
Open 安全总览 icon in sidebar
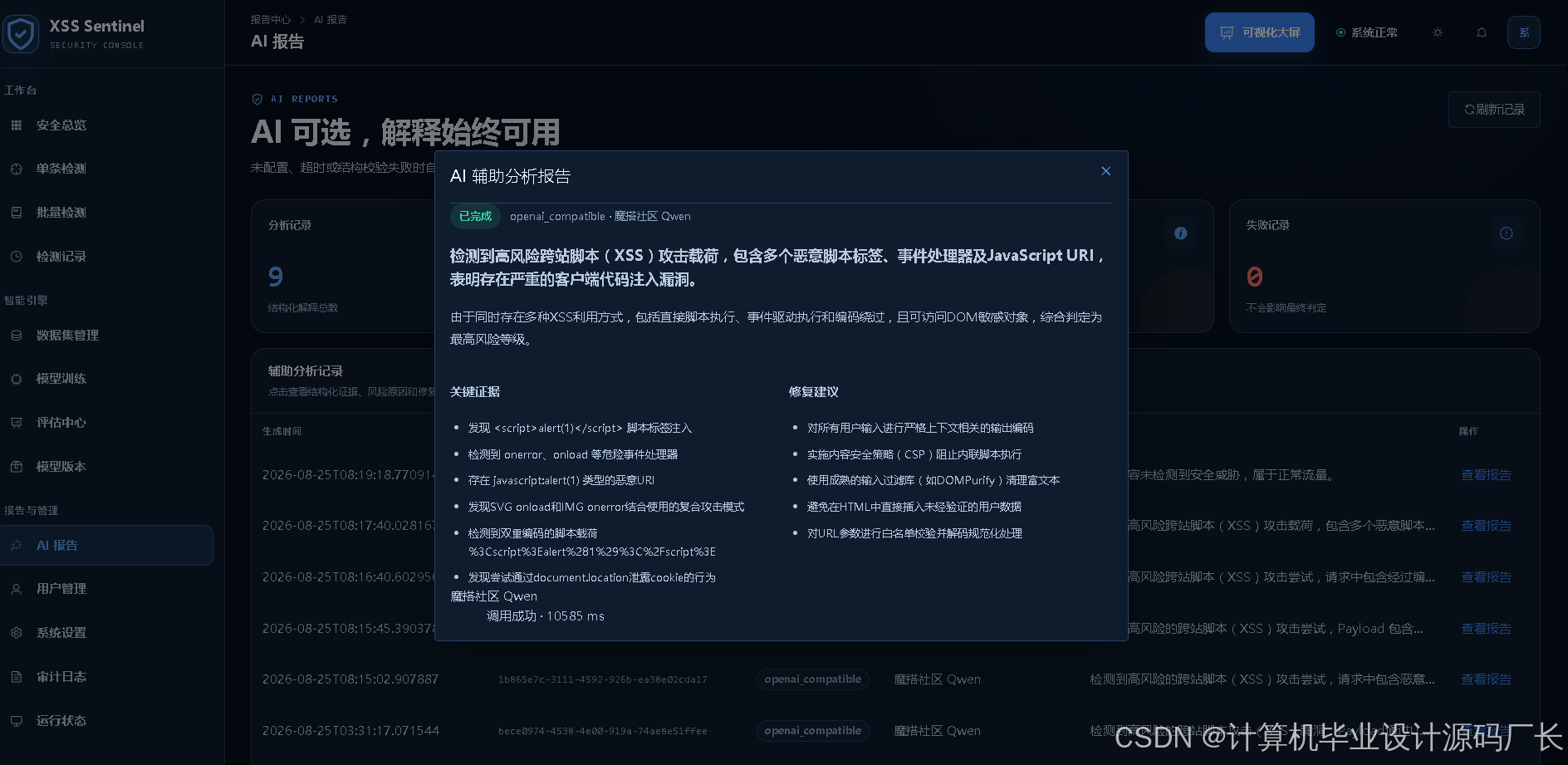pyautogui.click(x=17, y=125)
